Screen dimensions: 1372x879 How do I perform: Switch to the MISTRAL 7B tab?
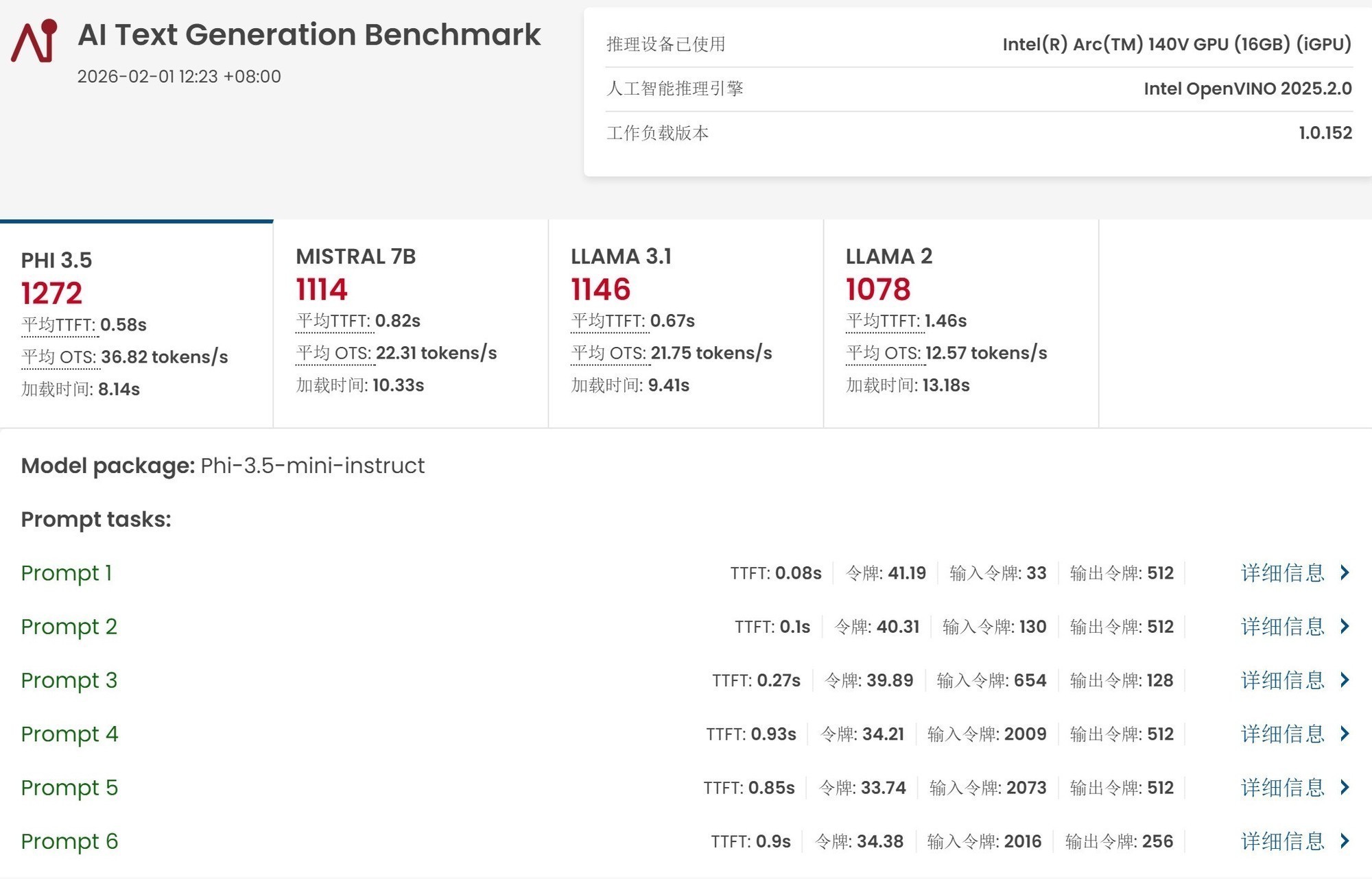tap(355, 256)
